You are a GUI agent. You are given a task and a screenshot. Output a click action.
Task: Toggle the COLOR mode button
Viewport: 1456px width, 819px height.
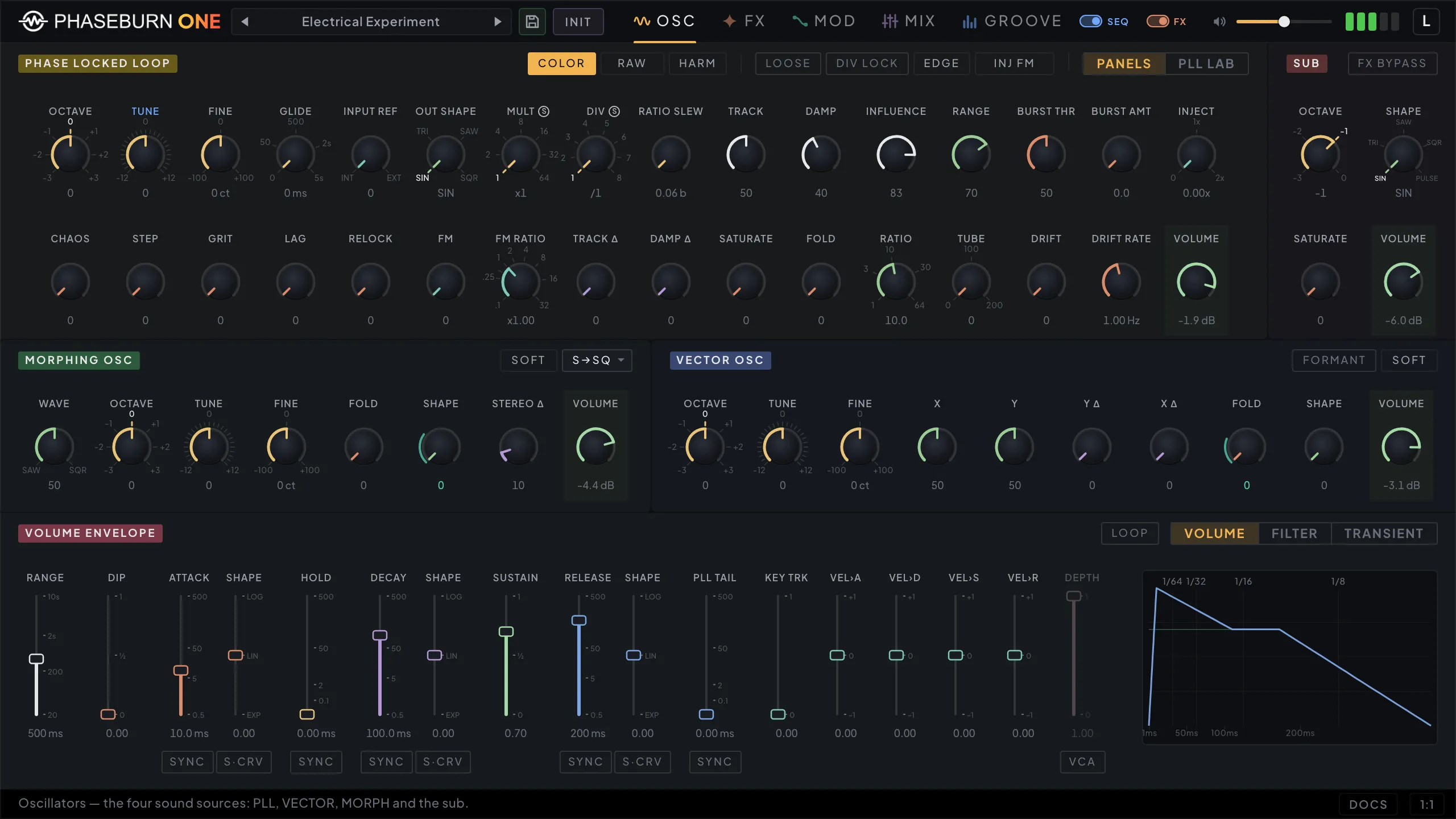coord(561,63)
